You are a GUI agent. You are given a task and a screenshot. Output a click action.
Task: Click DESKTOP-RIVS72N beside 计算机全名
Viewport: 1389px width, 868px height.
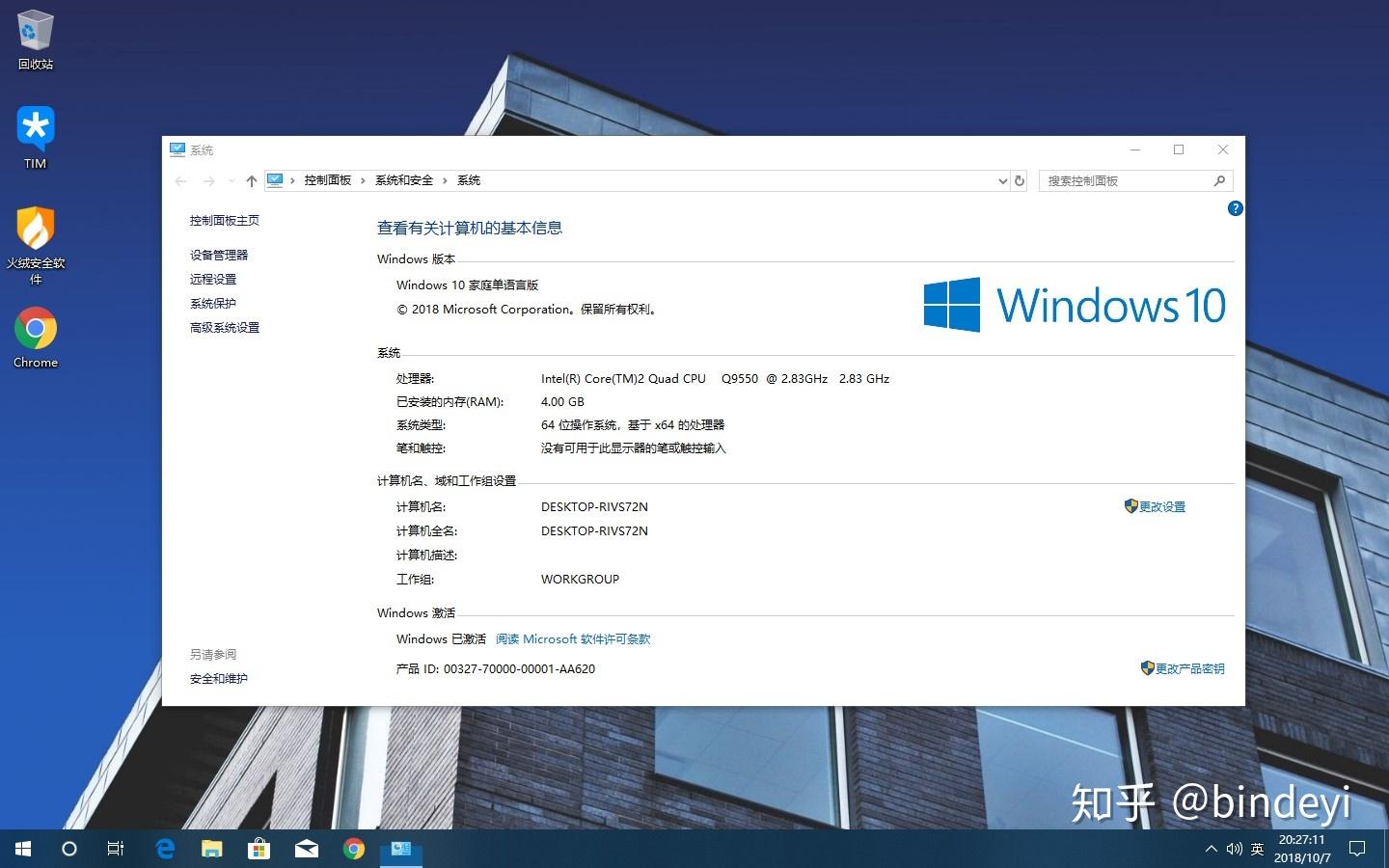click(594, 530)
